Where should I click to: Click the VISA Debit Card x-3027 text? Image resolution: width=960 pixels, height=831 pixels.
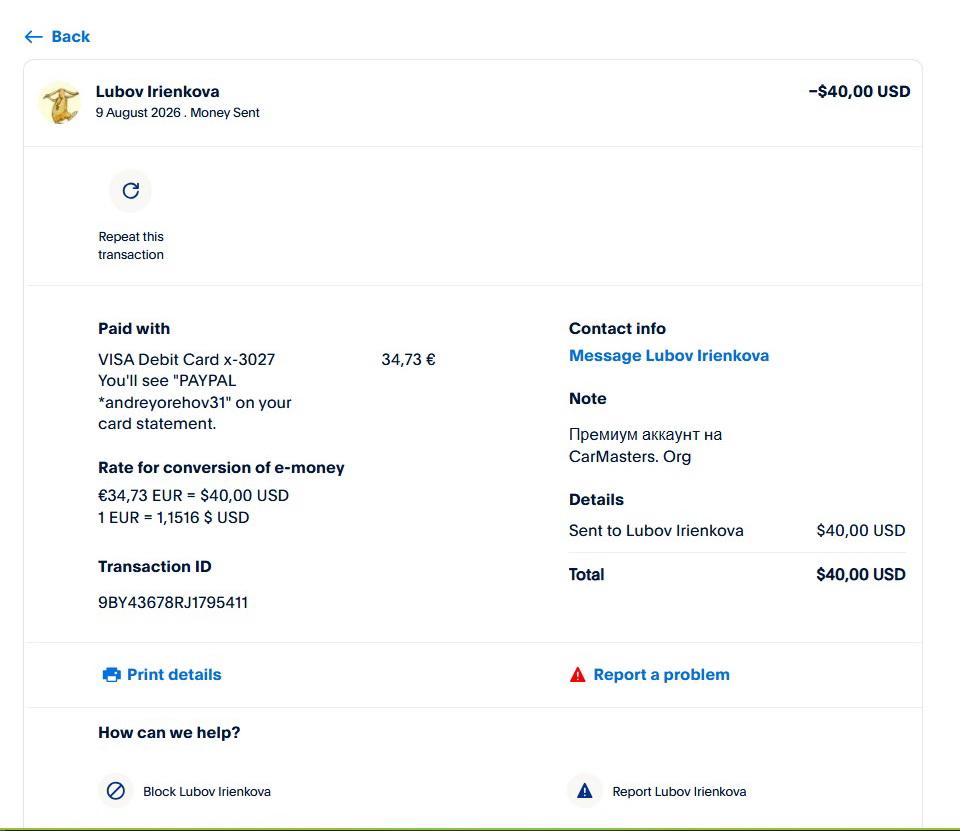pyautogui.click(x=187, y=359)
